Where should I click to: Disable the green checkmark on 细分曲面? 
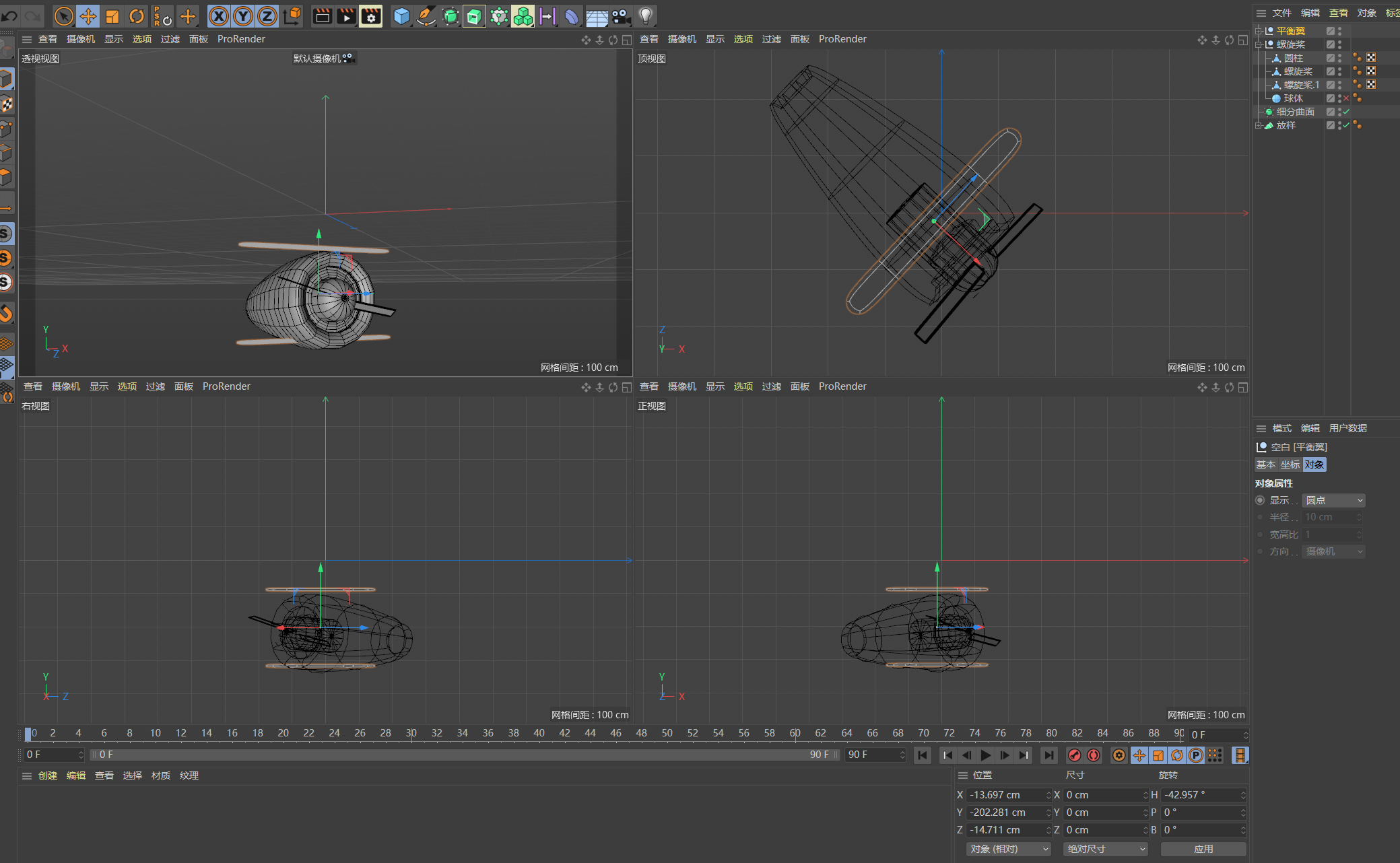click(1345, 112)
